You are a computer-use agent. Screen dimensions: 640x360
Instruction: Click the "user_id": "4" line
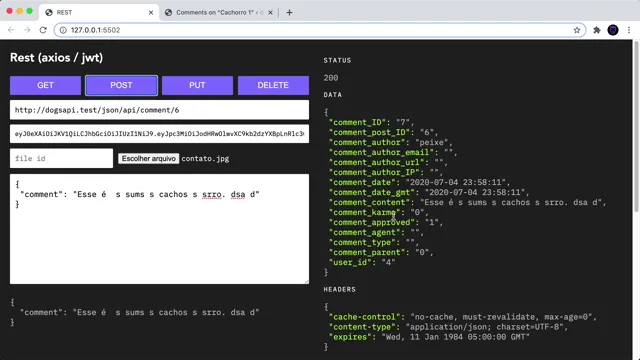click(x=362, y=262)
